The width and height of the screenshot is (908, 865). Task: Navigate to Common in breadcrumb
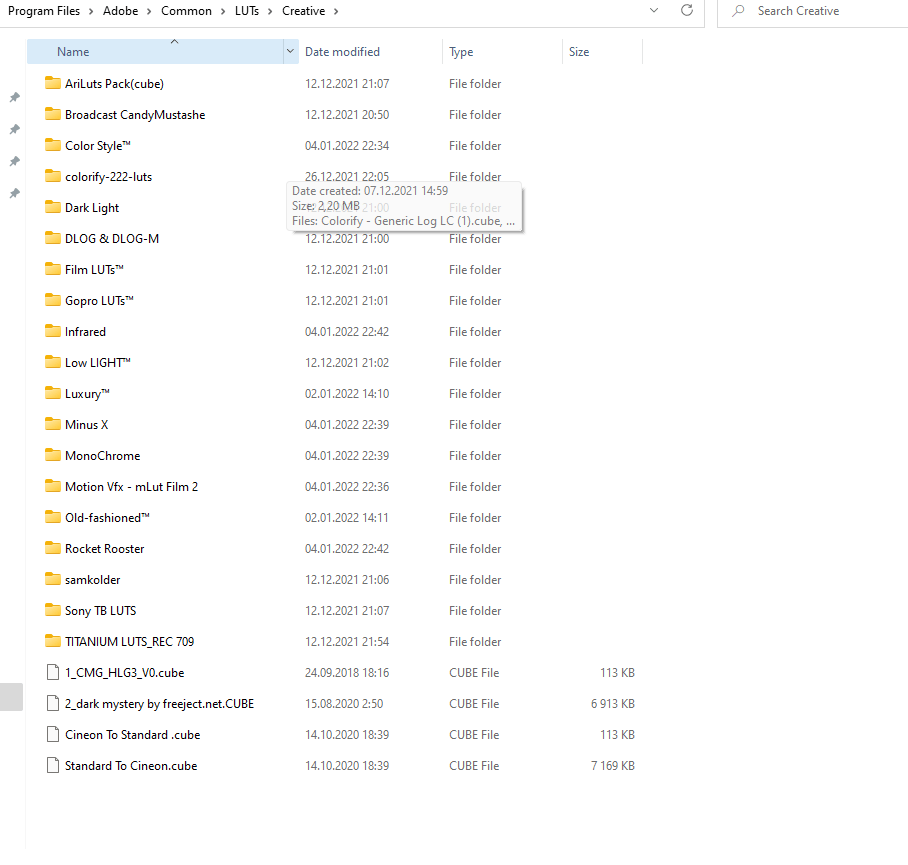point(186,11)
